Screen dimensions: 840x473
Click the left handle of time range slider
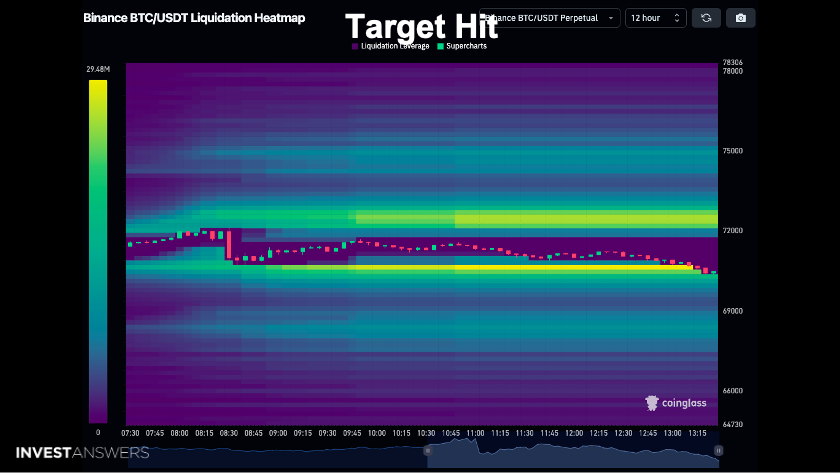[x=428, y=451]
